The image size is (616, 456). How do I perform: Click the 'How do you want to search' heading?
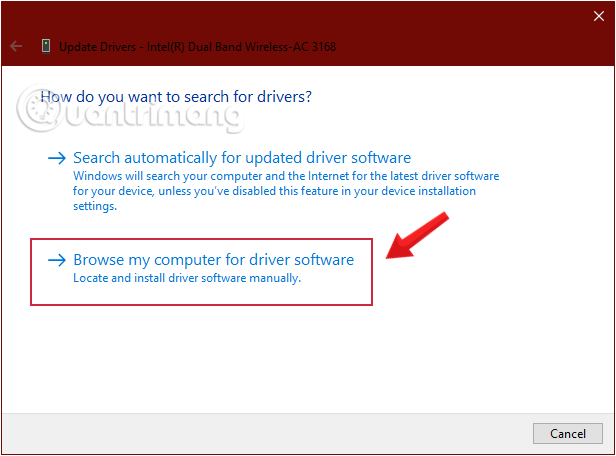click(x=175, y=97)
